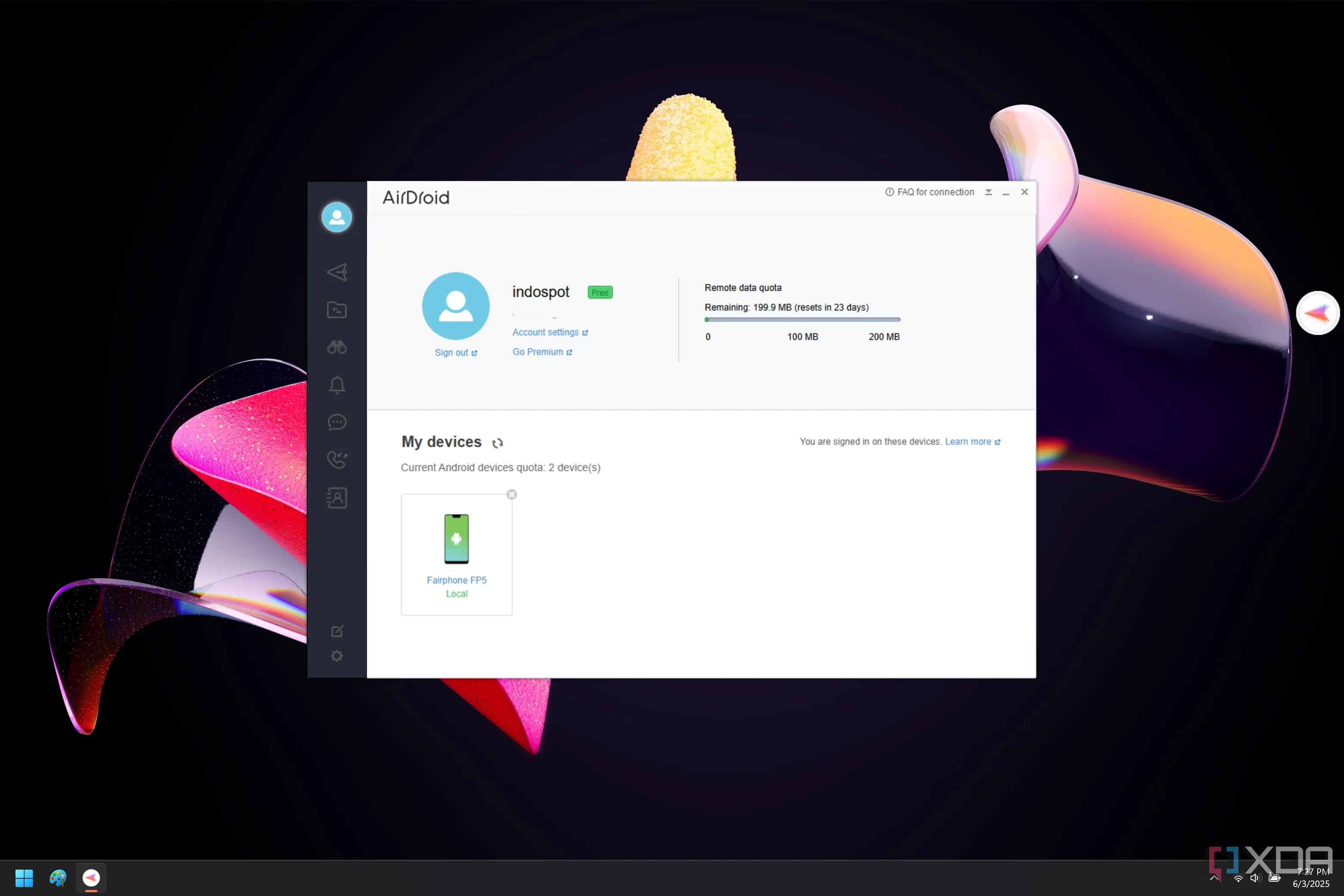The height and width of the screenshot is (896, 1344).
Task: Click the battery tray icon
Action: coord(1274,878)
